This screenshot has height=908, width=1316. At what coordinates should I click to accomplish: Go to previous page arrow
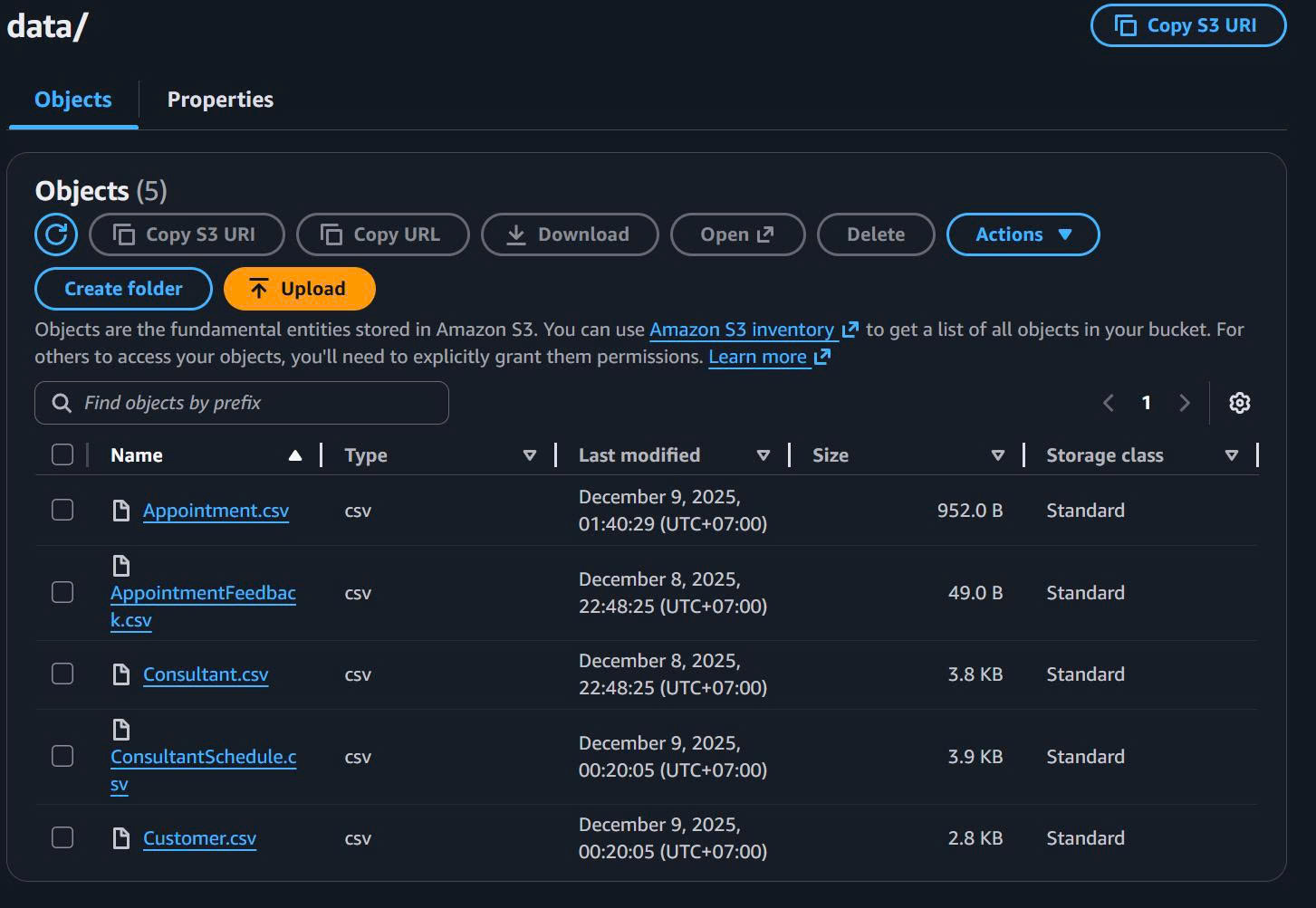tap(1109, 403)
